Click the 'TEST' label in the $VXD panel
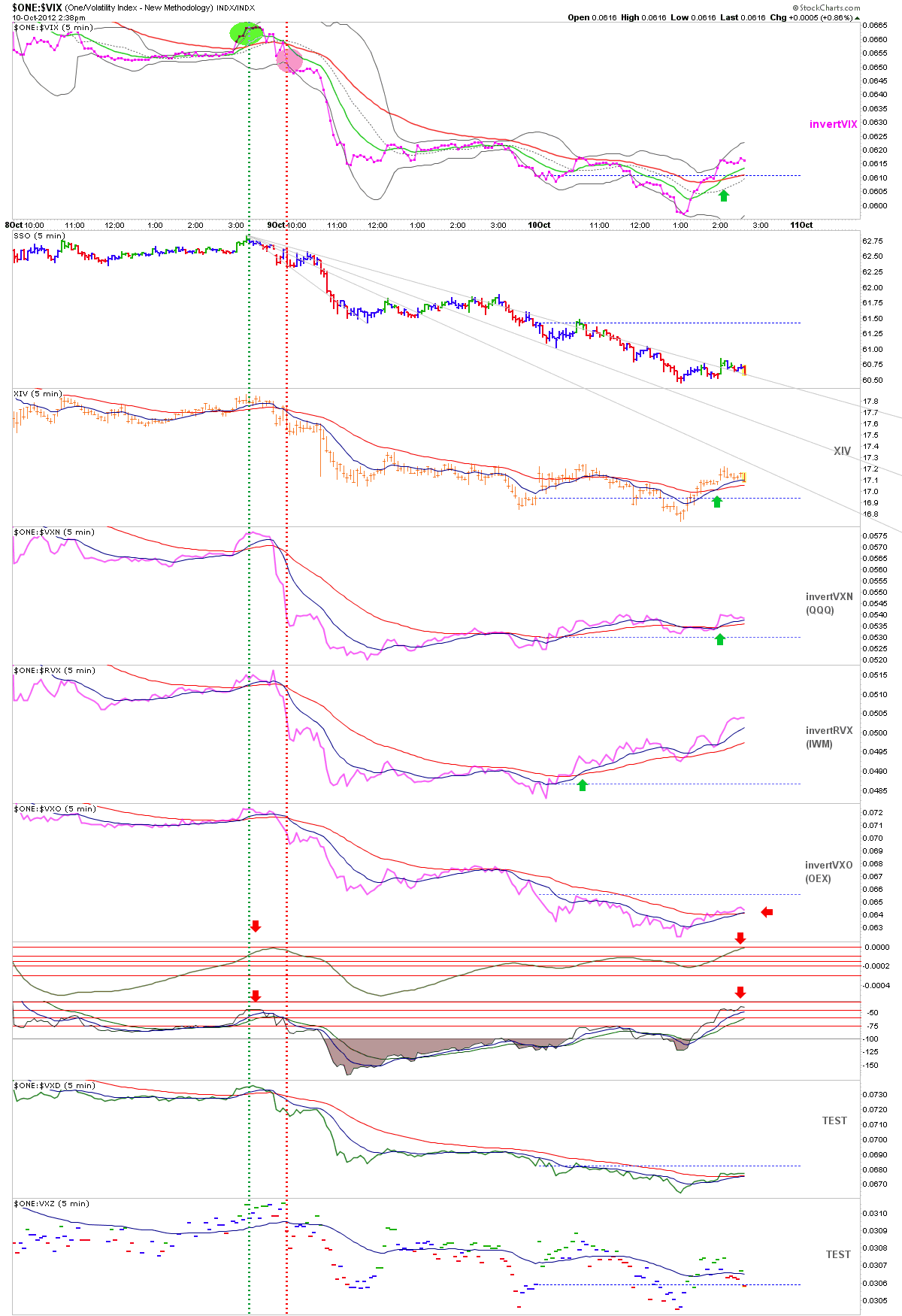This screenshot has height=1316, width=902. coord(834,1120)
